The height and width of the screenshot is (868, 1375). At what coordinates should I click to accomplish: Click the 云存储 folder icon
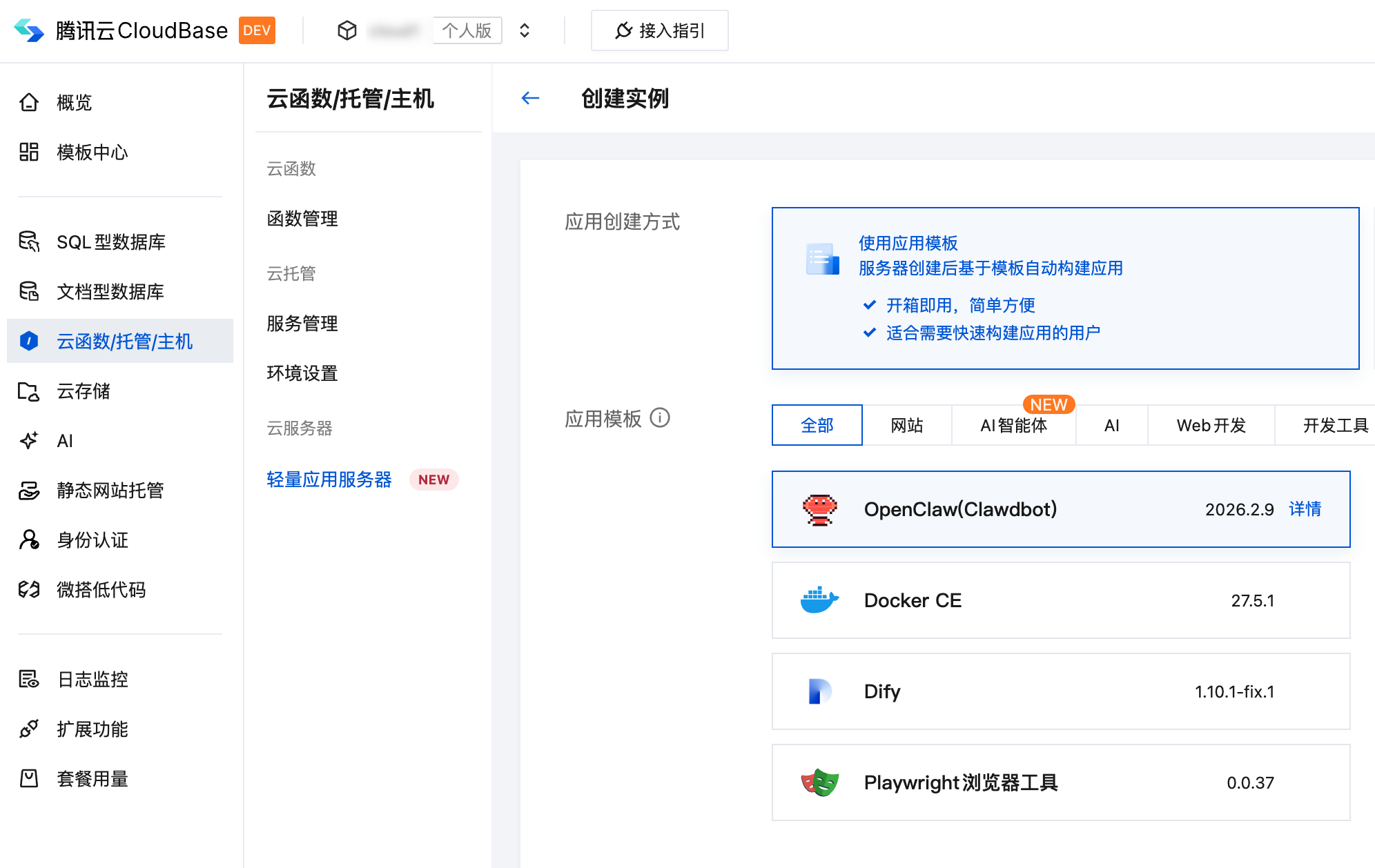pyautogui.click(x=29, y=391)
